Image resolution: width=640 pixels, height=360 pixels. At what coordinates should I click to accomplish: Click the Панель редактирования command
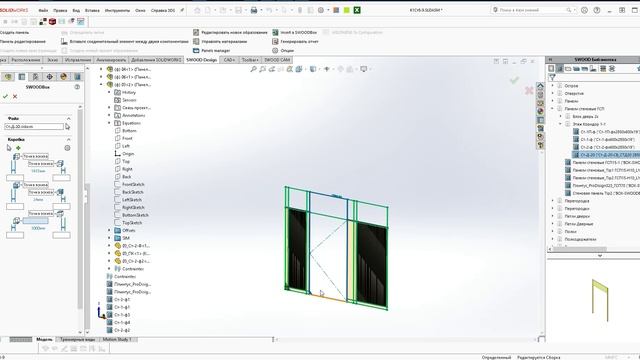point(23,41)
